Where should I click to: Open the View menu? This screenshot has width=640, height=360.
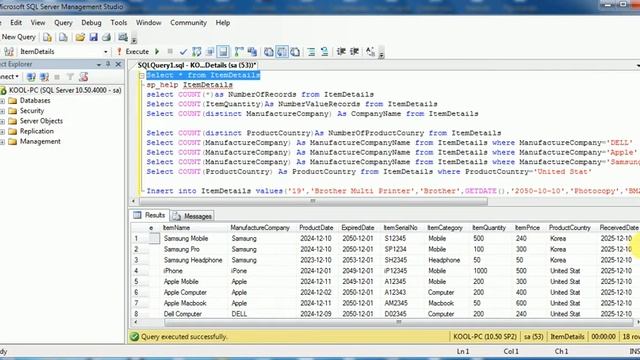click(38, 23)
